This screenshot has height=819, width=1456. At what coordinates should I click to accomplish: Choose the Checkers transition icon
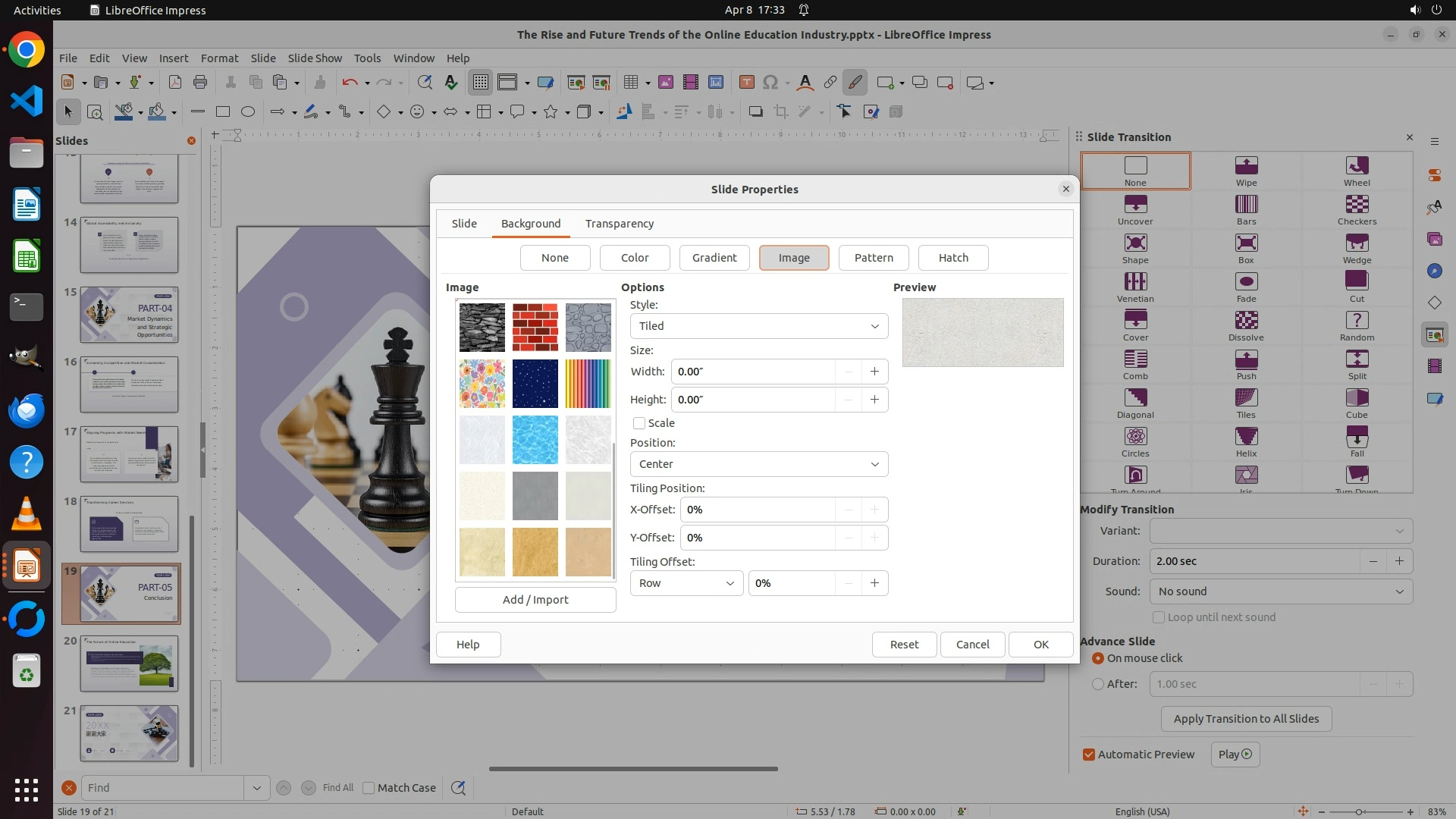point(1356,205)
